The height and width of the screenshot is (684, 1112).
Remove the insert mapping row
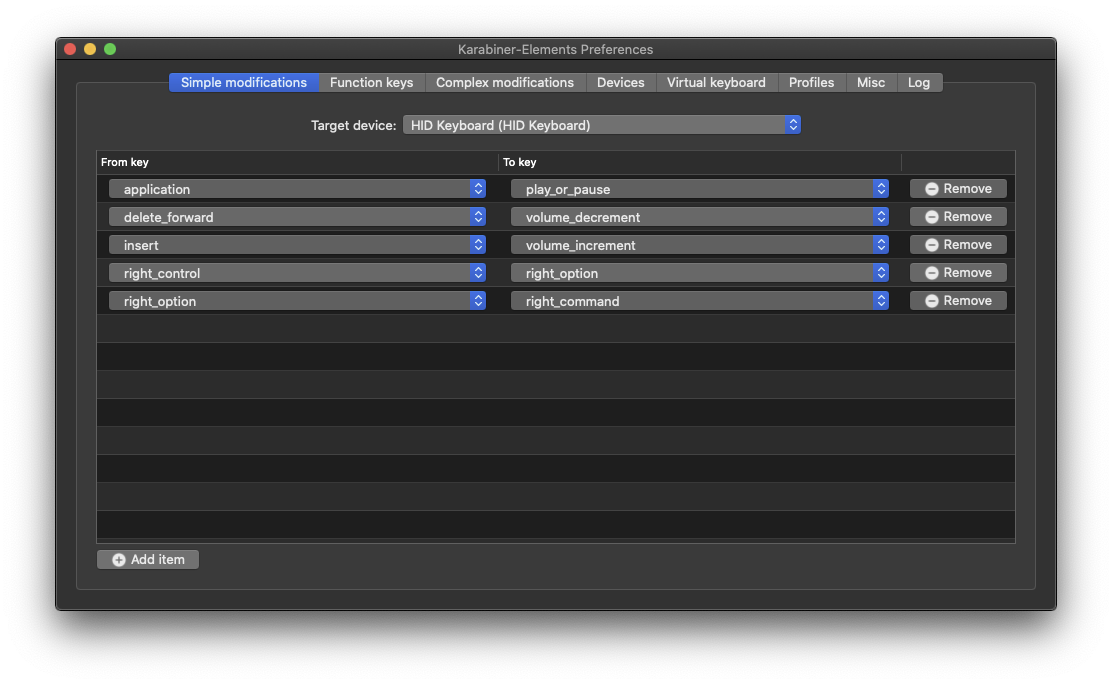pos(958,245)
